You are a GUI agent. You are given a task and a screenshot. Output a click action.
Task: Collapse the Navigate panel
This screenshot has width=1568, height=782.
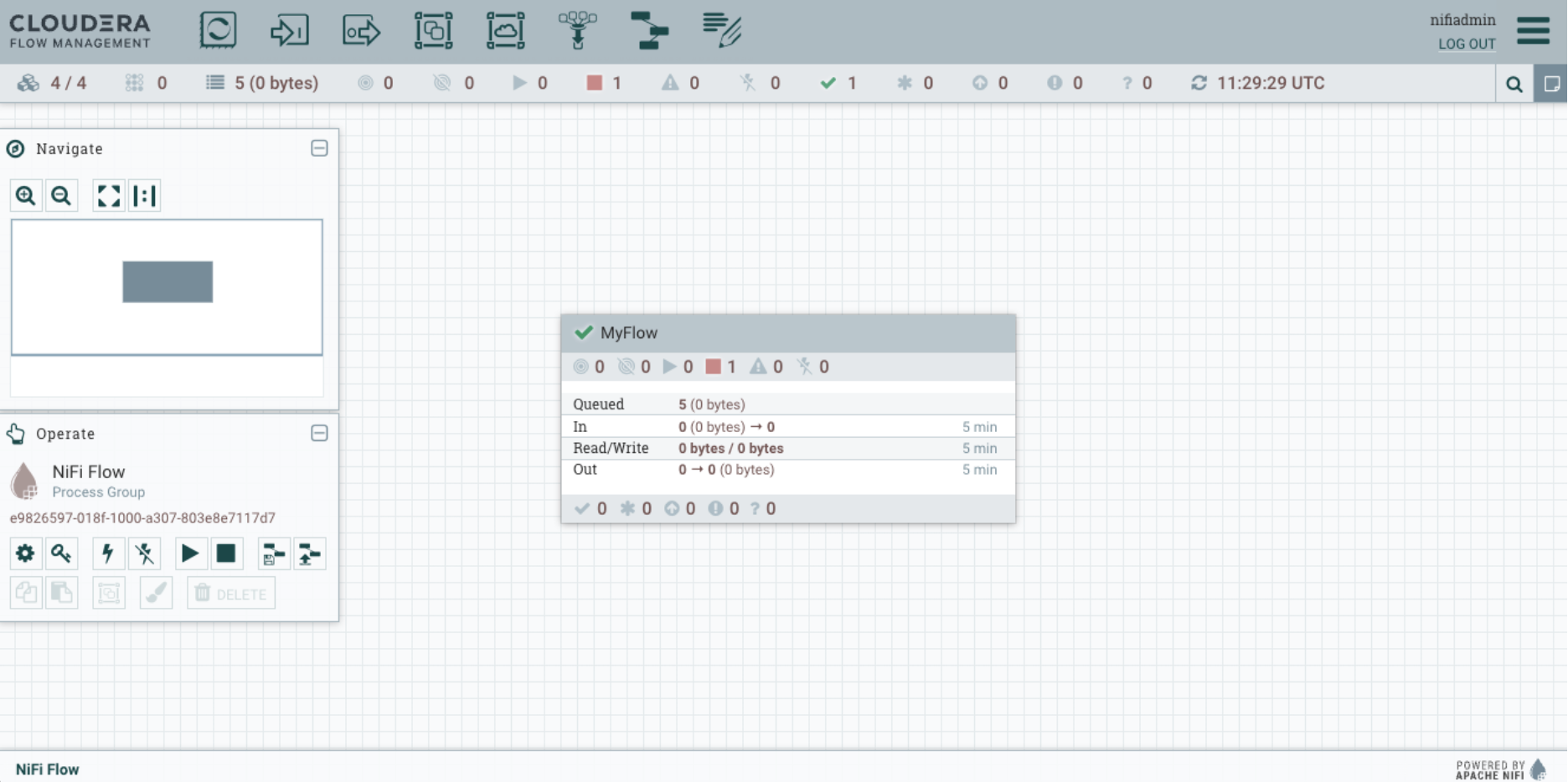tap(318, 148)
